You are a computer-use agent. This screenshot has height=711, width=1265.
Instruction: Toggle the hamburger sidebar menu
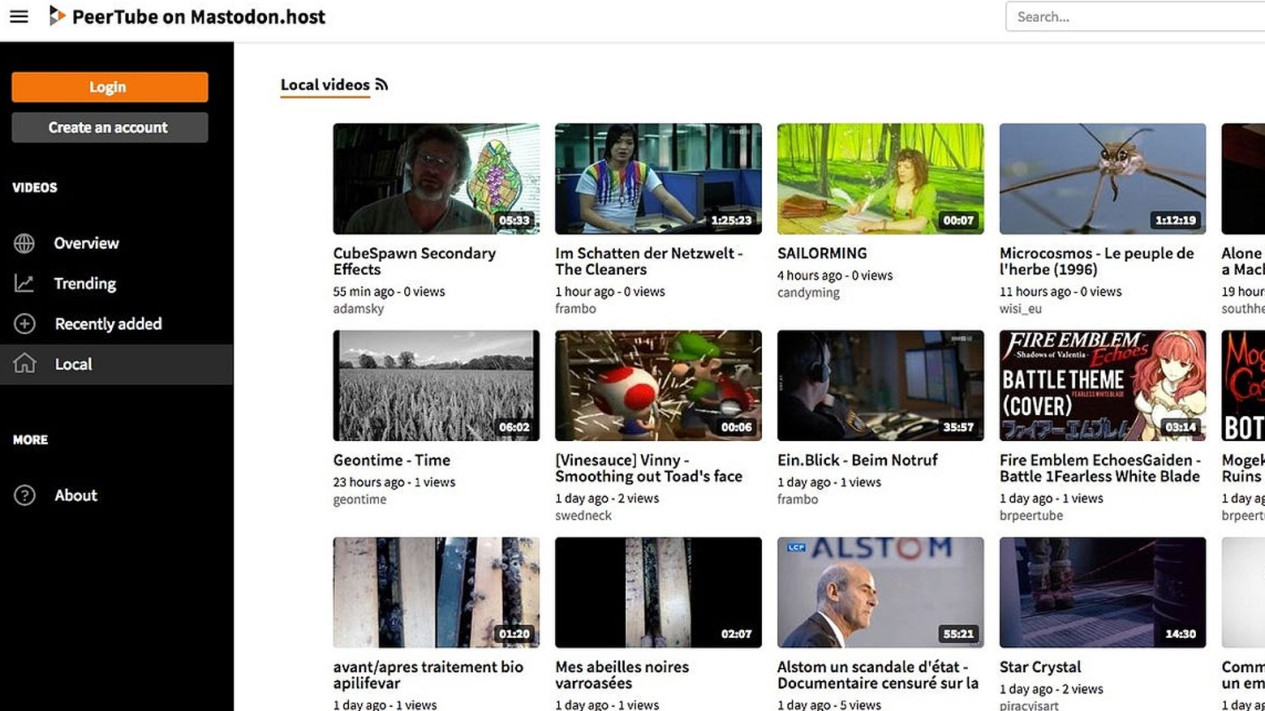pyautogui.click(x=19, y=16)
